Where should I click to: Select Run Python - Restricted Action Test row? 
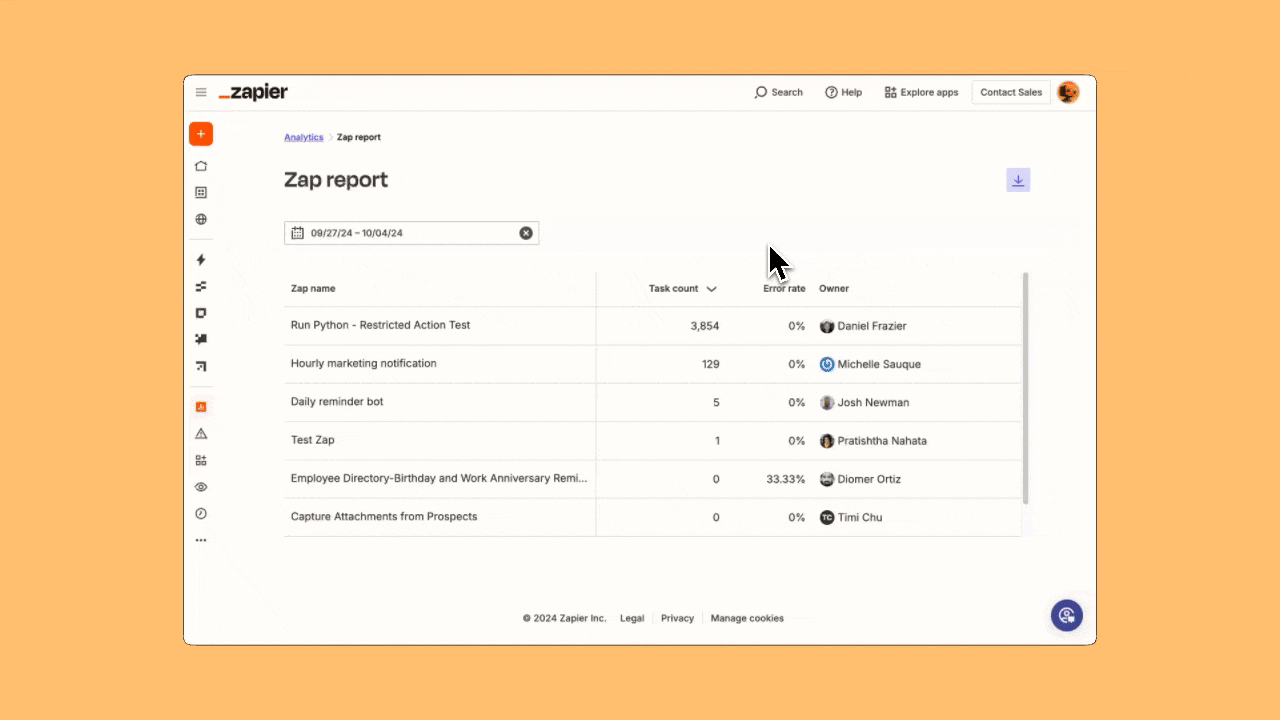[653, 326]
